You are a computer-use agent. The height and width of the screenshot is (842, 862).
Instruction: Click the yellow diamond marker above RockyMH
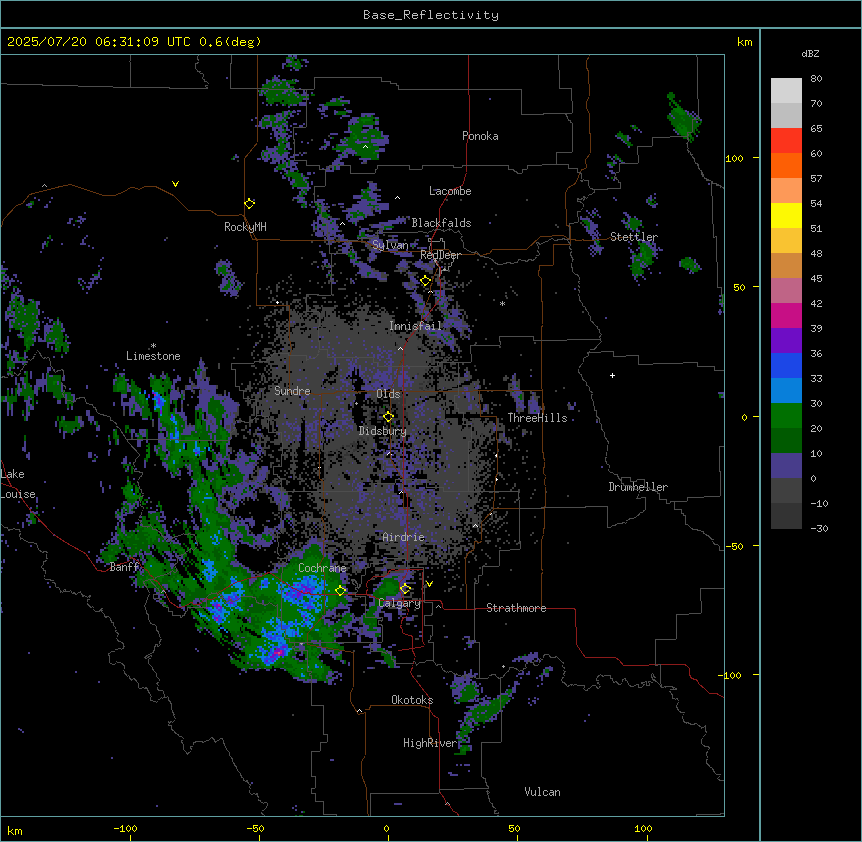pos(250,204)
